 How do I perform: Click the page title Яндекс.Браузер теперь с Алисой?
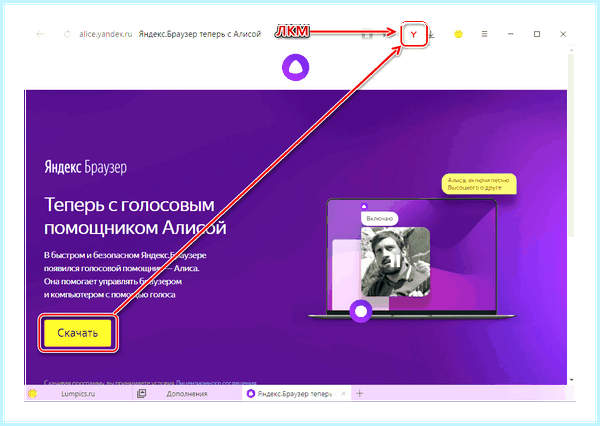[200, 34]
